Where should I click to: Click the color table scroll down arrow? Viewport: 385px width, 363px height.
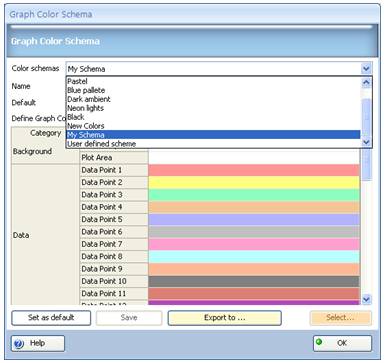point(366,299)
